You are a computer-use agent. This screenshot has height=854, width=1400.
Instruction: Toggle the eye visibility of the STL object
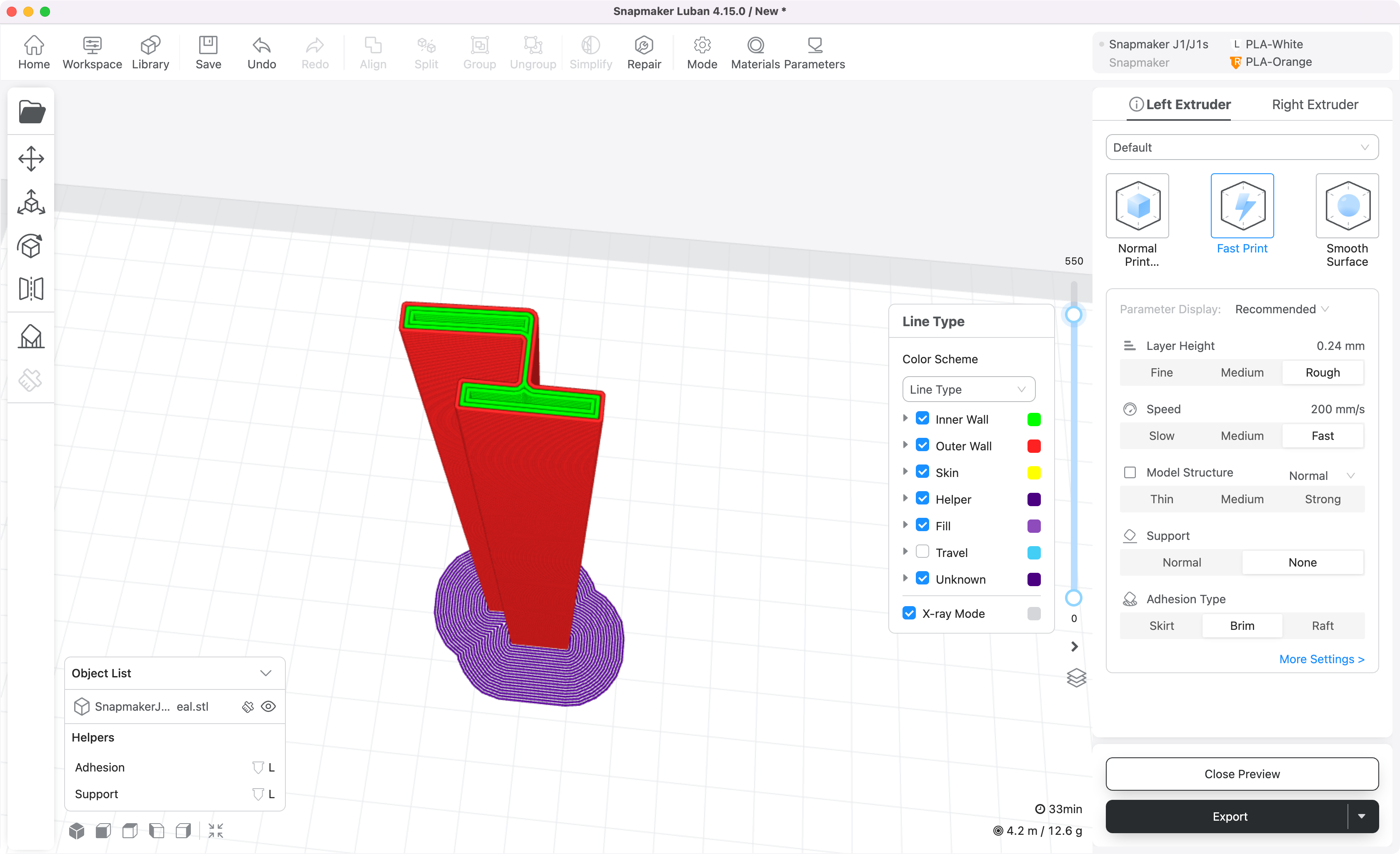pyautogui.click(x=268, y=706)
